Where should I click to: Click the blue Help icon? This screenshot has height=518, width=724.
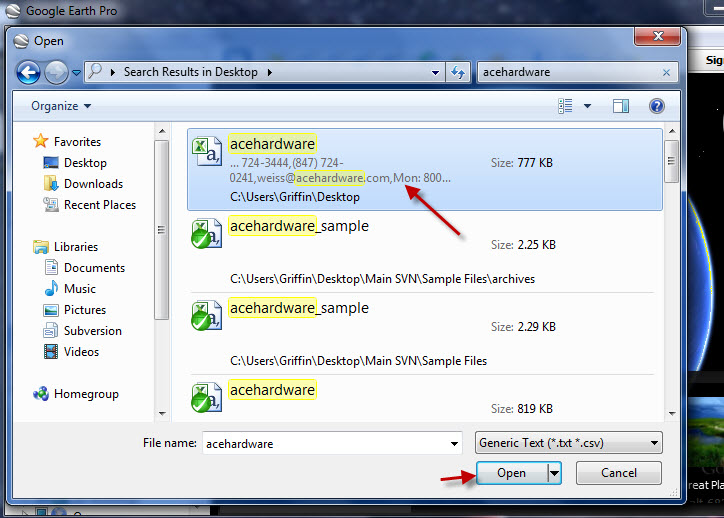click(657, 106)
